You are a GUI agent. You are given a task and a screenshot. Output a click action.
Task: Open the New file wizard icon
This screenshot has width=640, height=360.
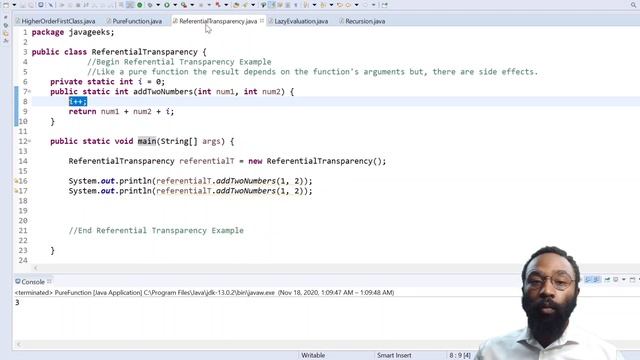click(x=5, y=5)
